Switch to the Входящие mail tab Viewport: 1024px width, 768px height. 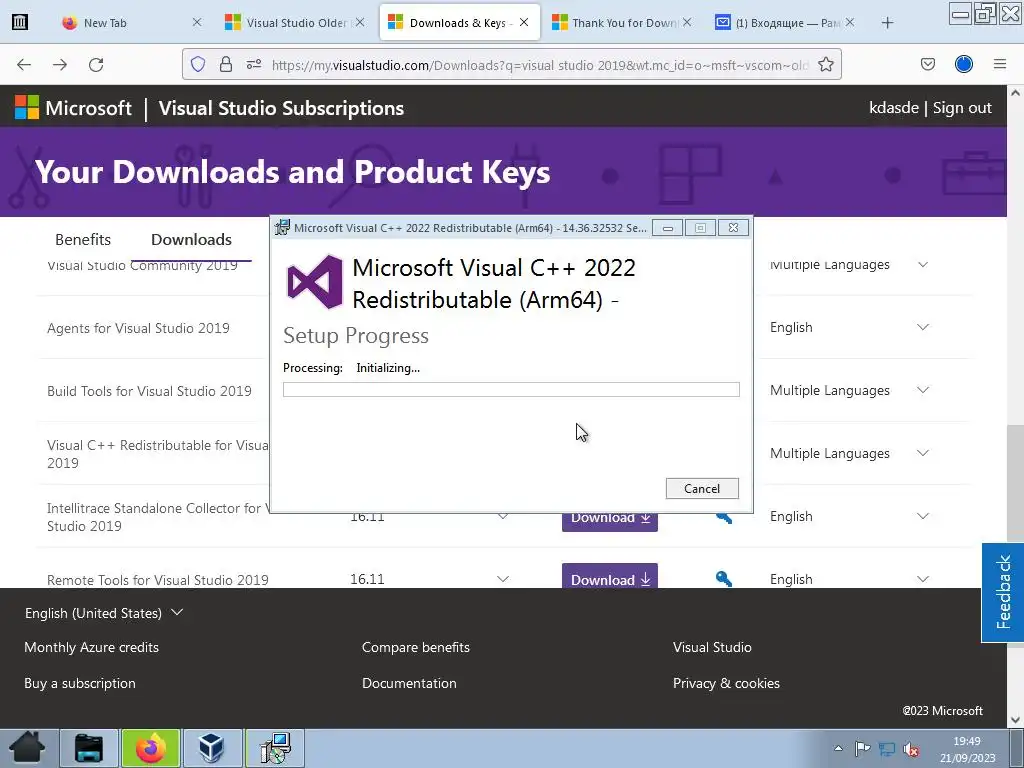(x=784, y=23)
